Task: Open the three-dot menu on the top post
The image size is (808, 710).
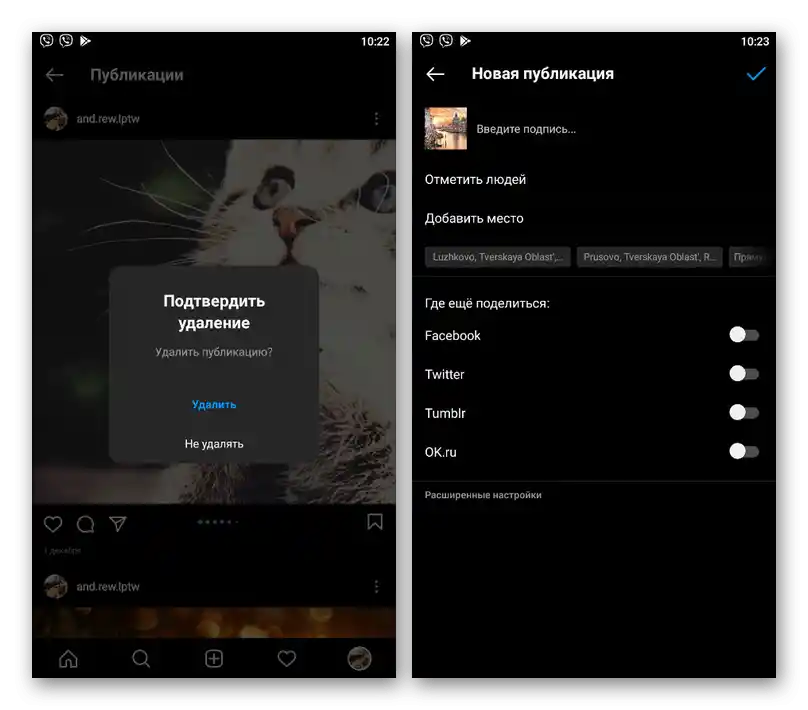Action: click(x=377, y=118)
